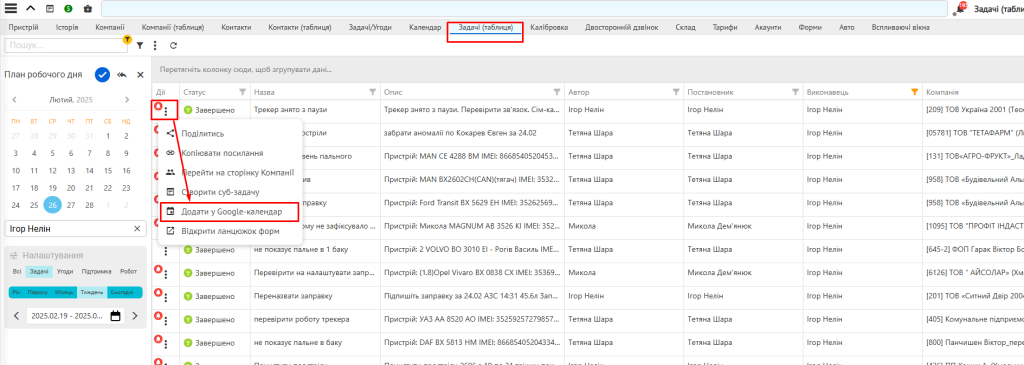
Task: Click the funnel filter icon beside search
Action: (140, 46)
